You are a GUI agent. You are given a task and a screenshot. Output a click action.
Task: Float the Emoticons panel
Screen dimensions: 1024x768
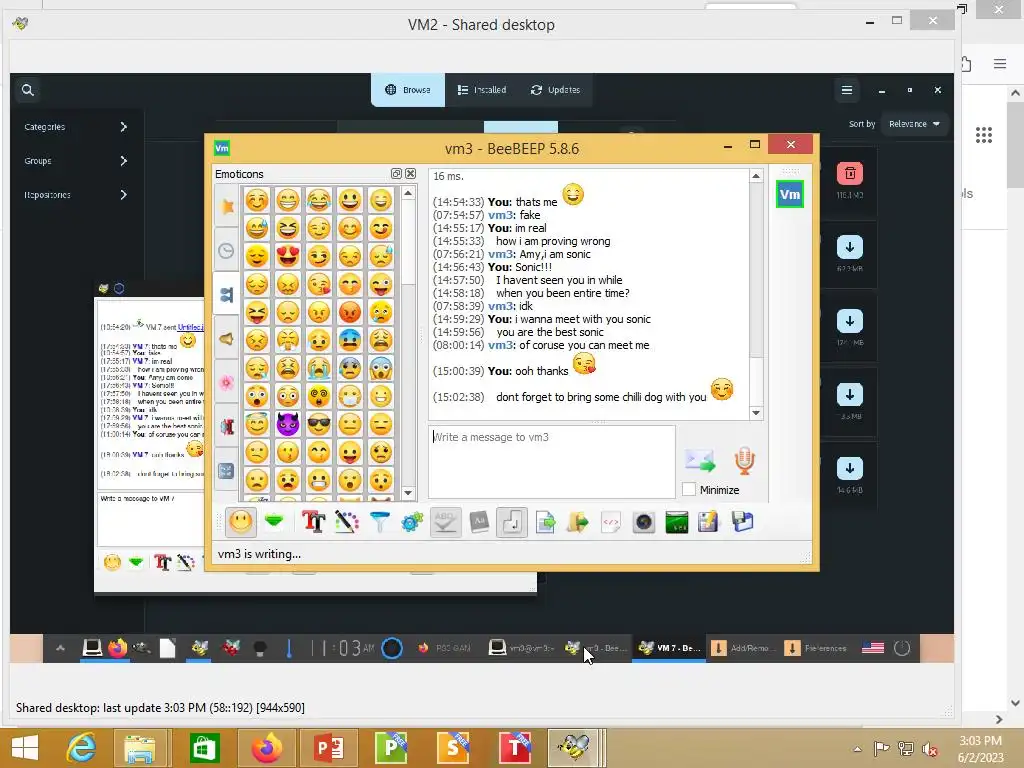coord(396,173)
